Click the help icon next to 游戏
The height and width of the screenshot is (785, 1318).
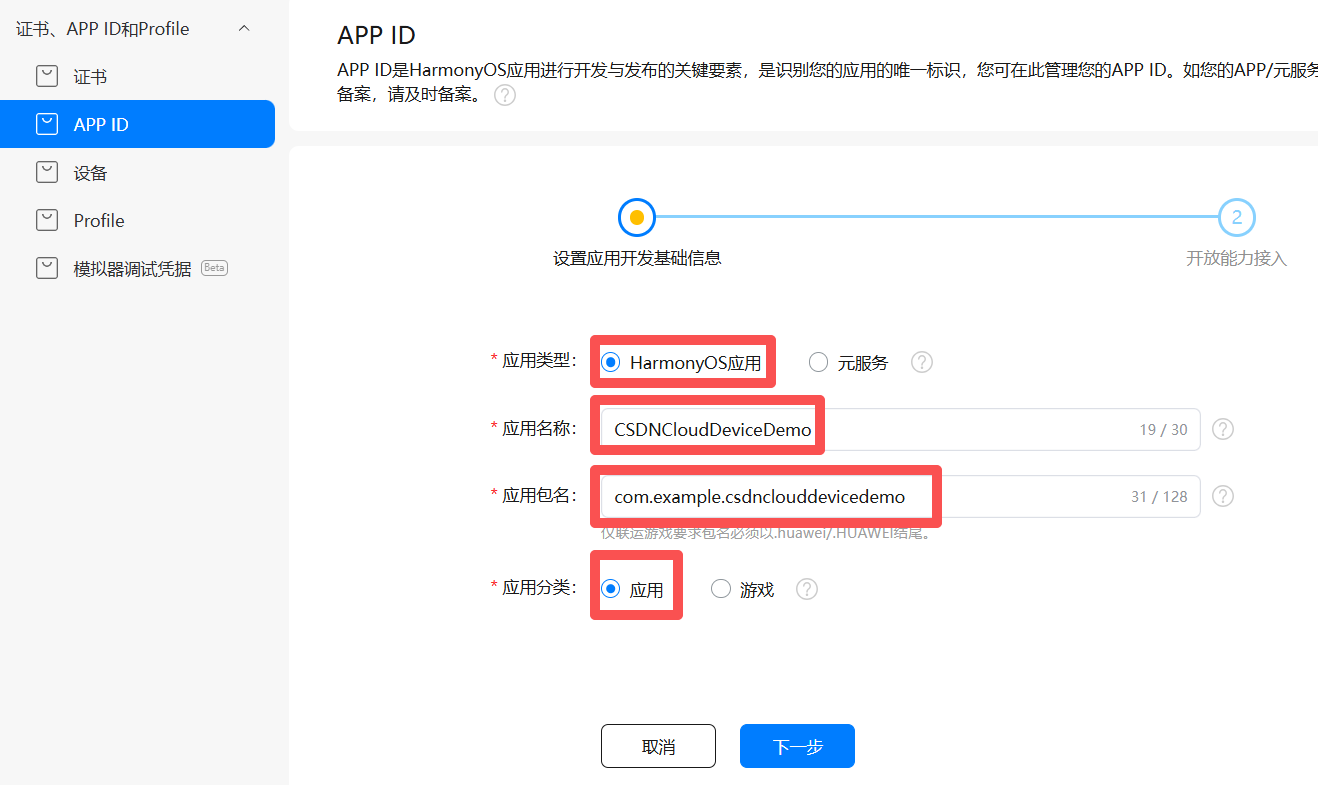(807, 589)
